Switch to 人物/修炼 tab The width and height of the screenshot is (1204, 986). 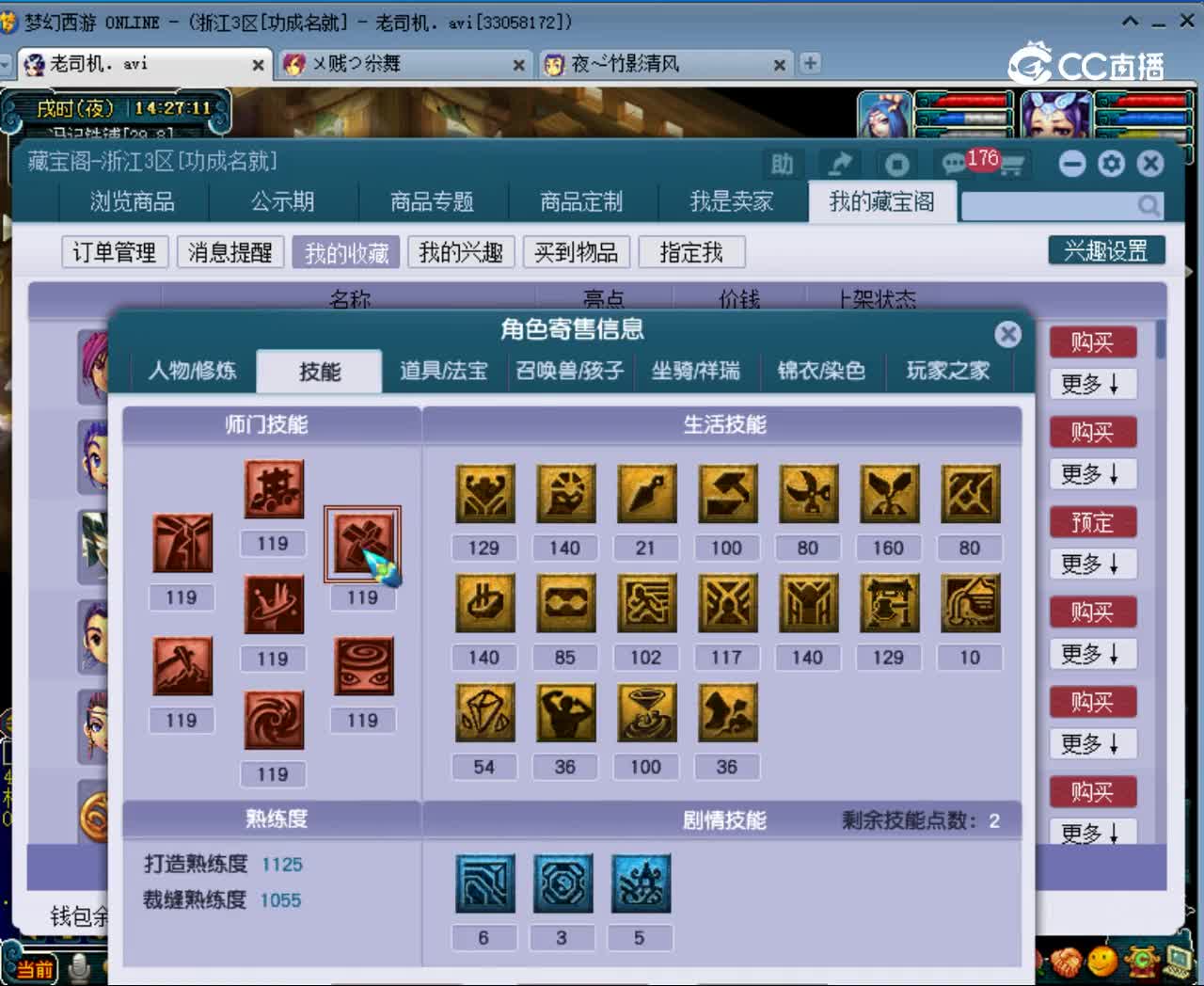(192, 371)
